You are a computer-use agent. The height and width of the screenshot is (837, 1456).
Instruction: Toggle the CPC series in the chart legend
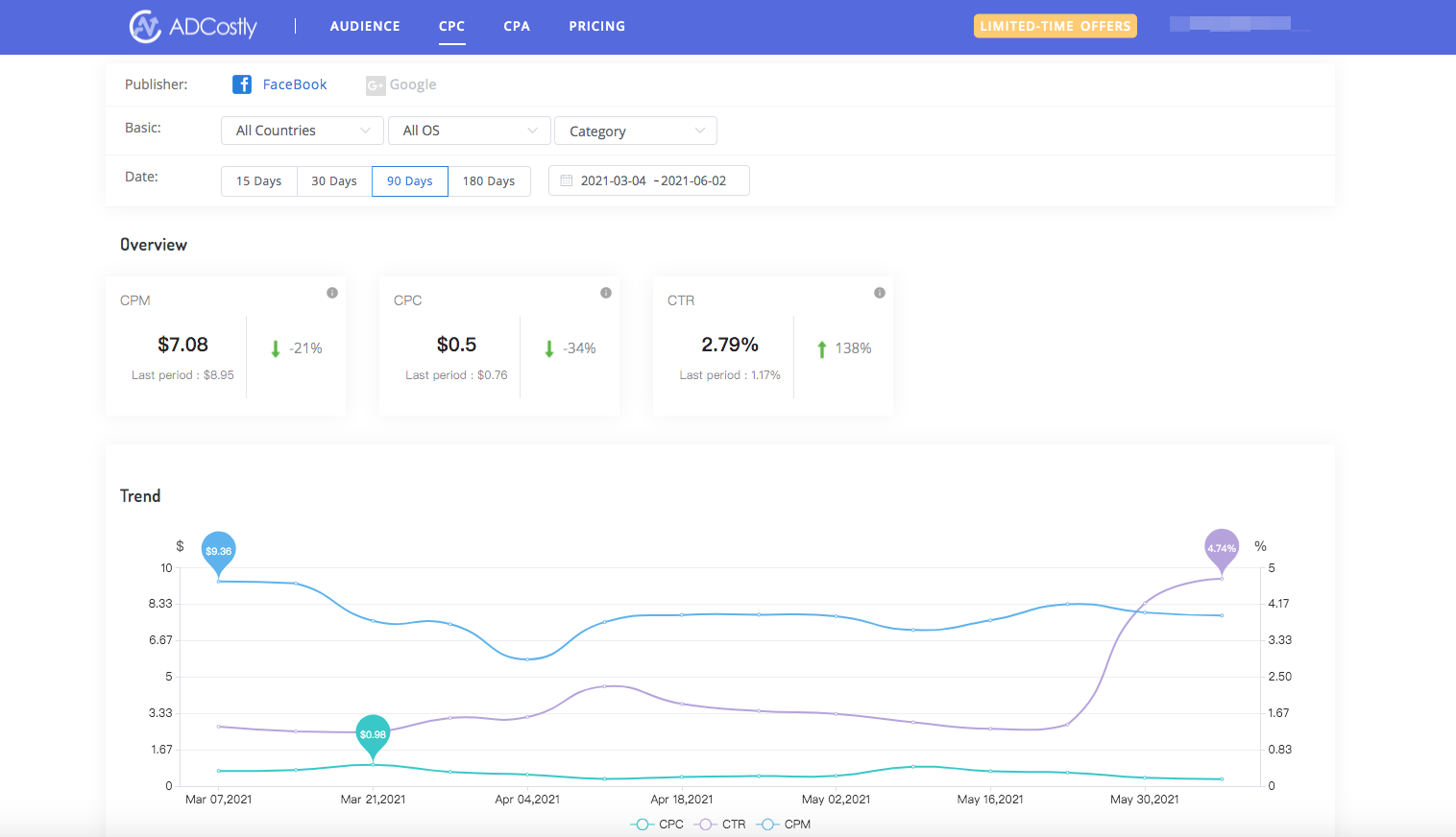coord(659,824)
